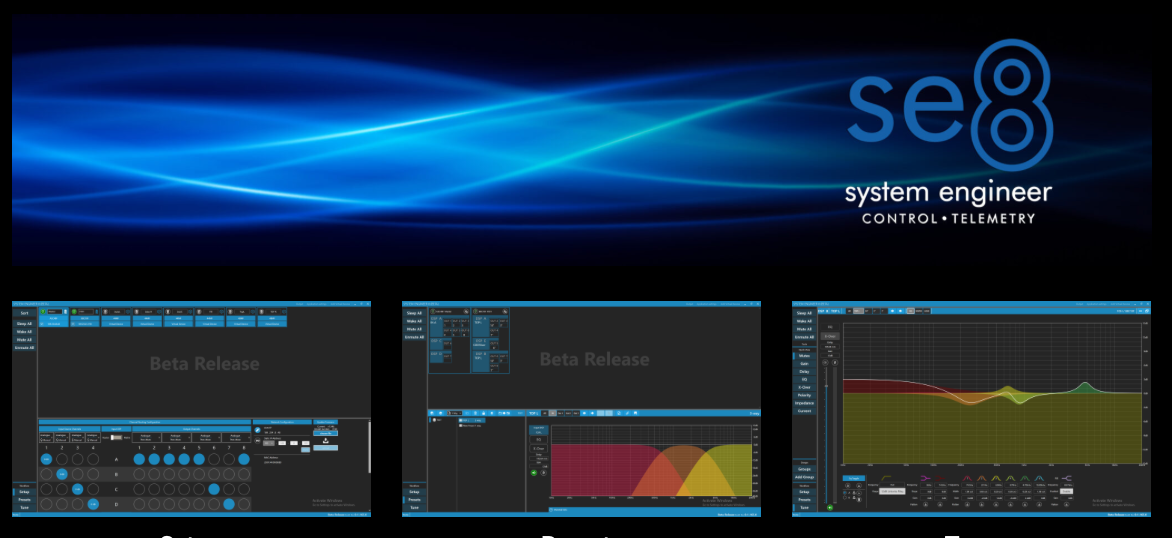Click the EQ button beside graph in Presets screenshot
This screenshot has width=1172, height=538.
(x=538, y=439)
